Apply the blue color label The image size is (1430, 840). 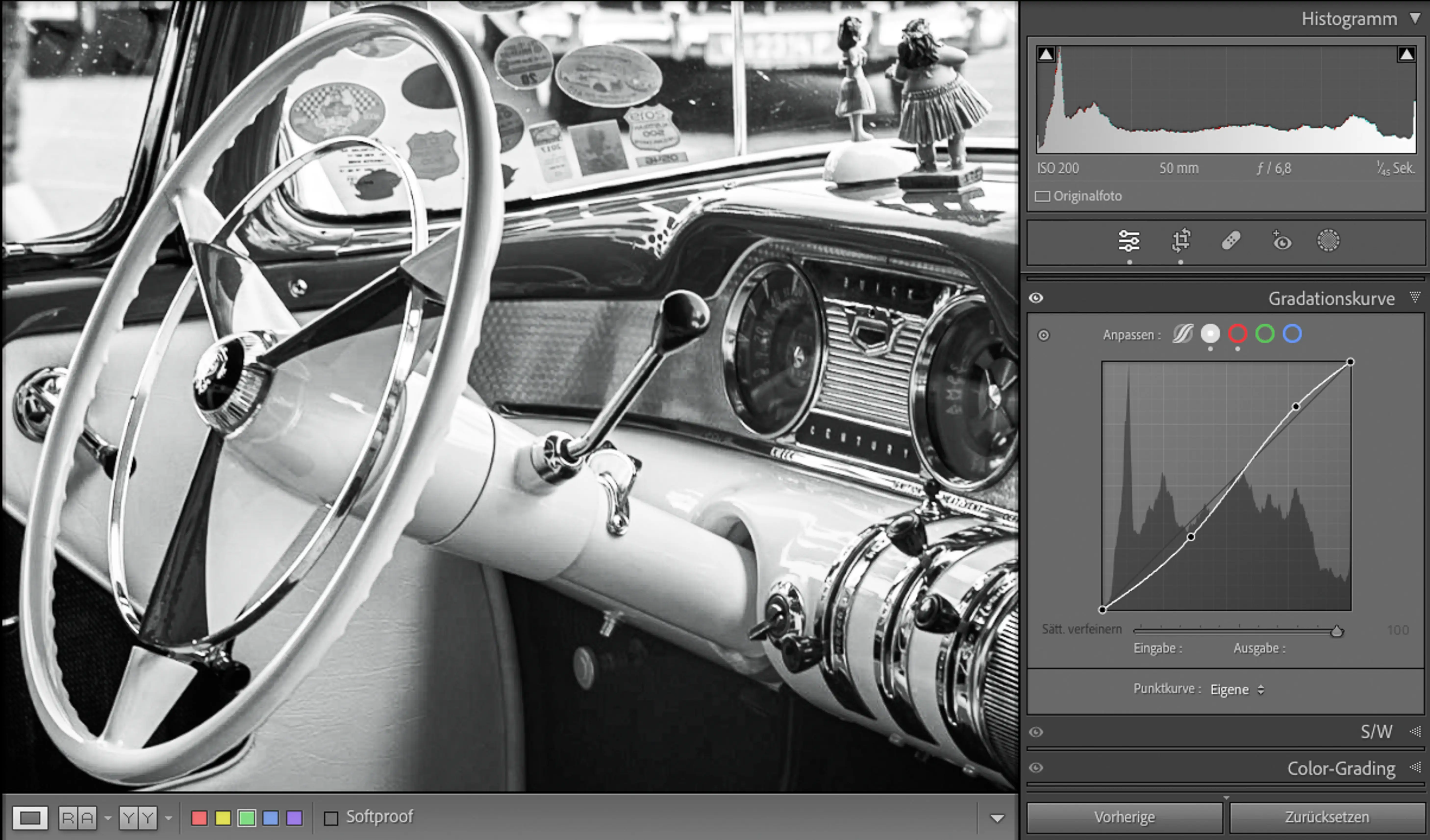tap(271, 818)
